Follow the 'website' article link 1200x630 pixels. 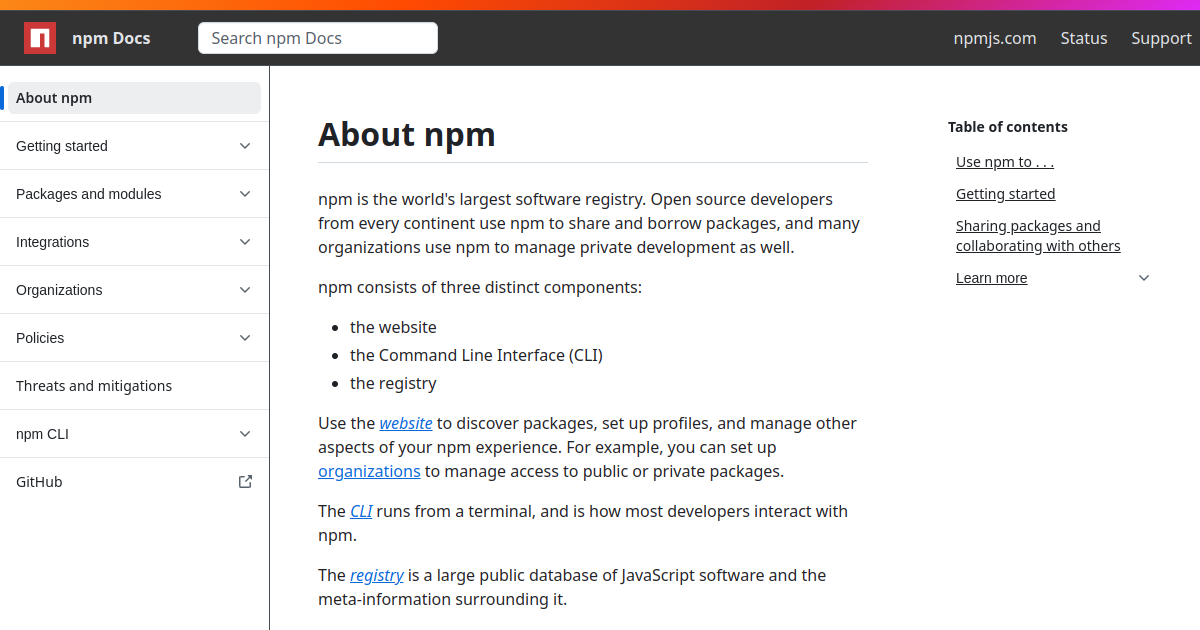[406, 423]
